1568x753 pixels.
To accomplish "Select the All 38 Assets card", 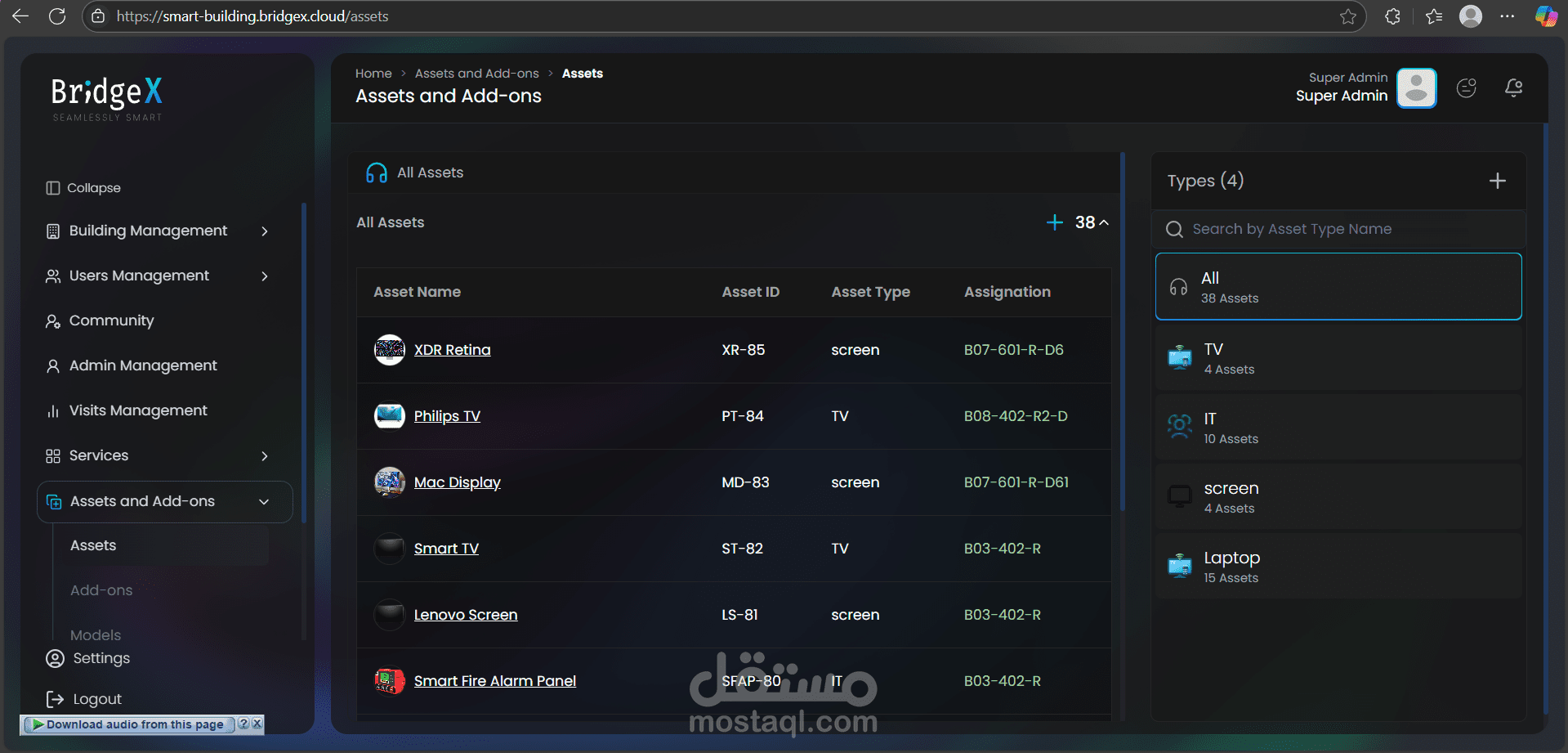I will coord(1338,286).
